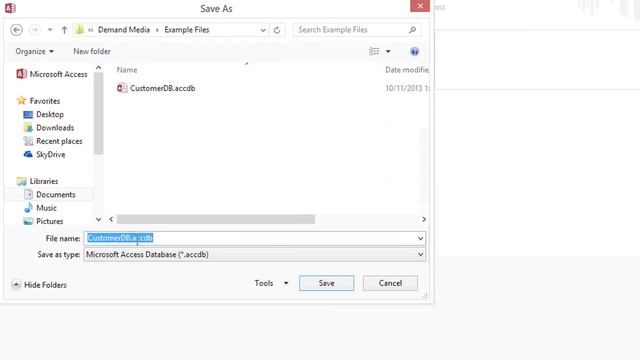Select Libraries in navigation pane
The width and height of the screenshot is (640, 360).
pos(38,181)
